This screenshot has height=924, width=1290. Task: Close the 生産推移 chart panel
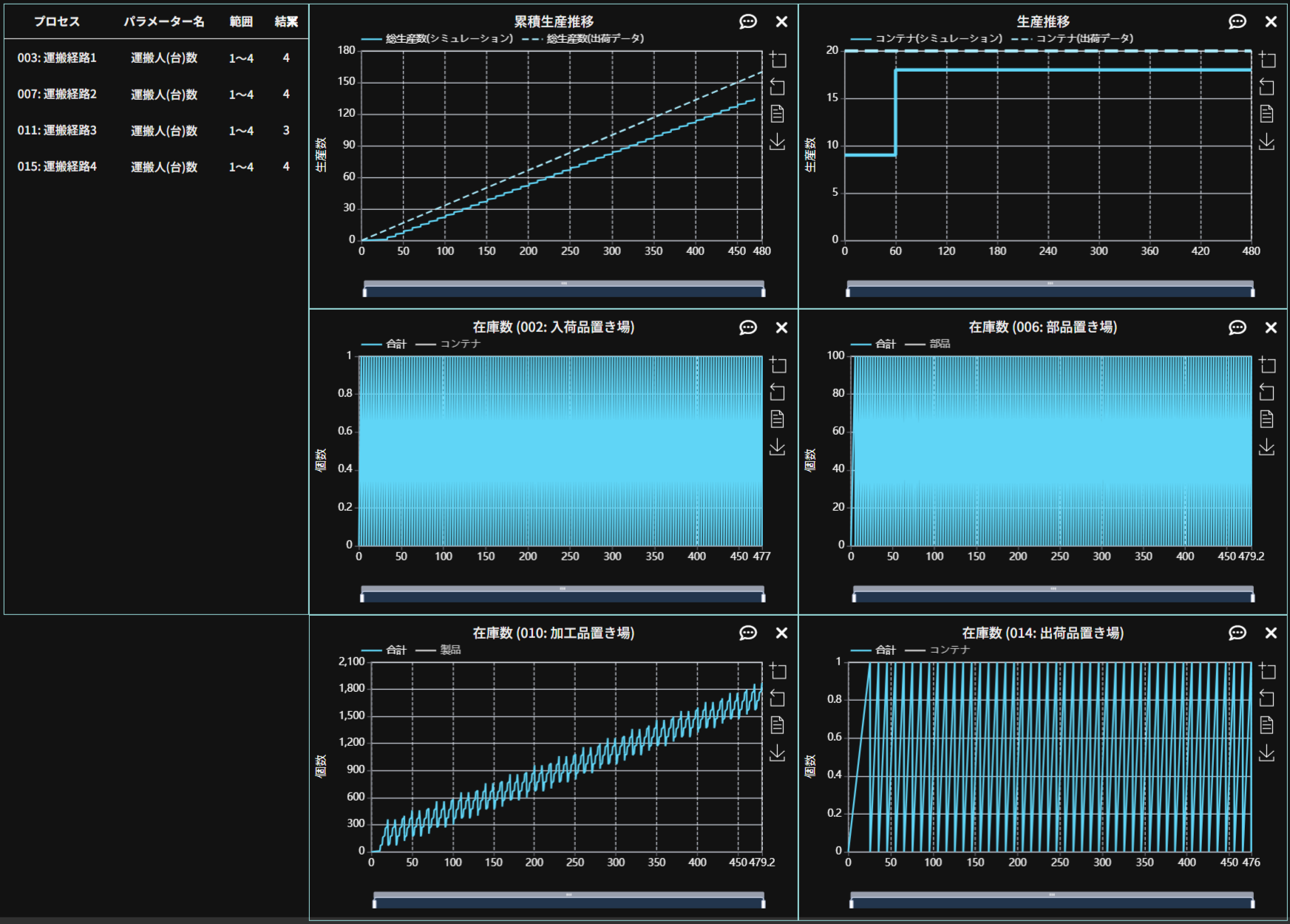pos(1271,22)
